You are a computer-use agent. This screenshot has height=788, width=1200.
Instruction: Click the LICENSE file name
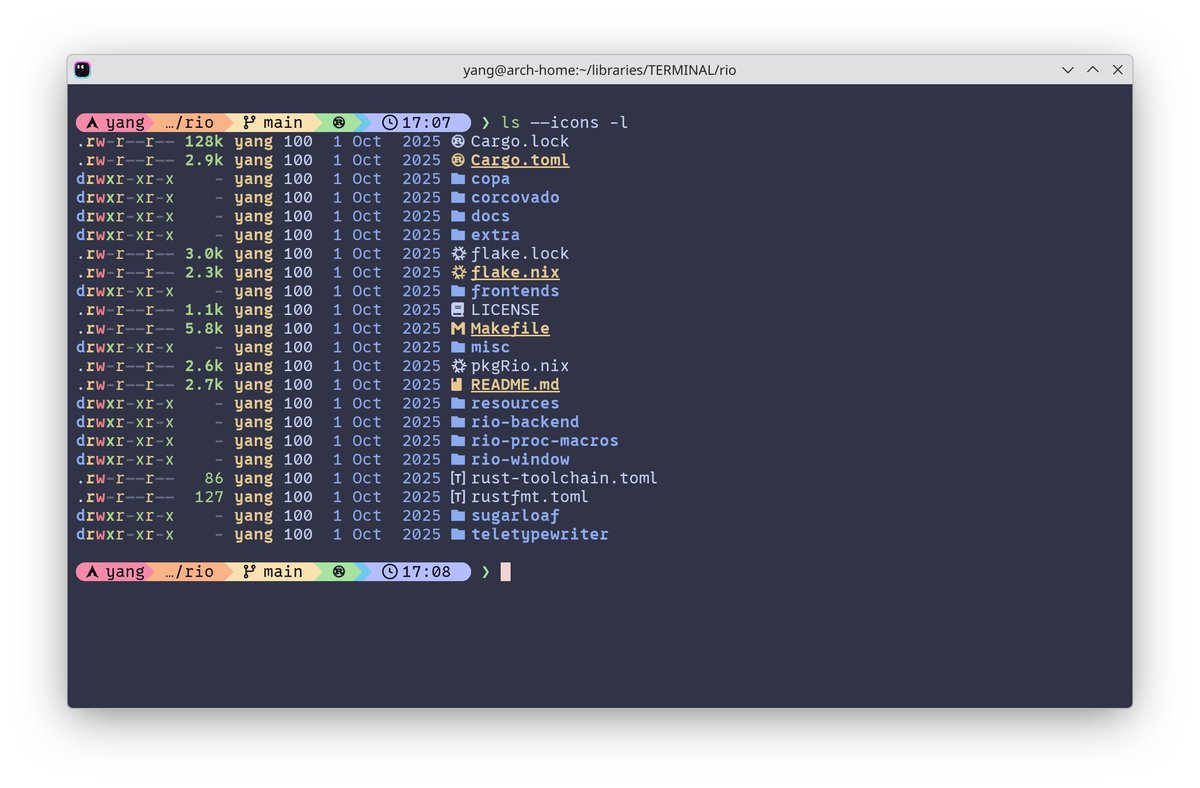[x=505, y=310]
